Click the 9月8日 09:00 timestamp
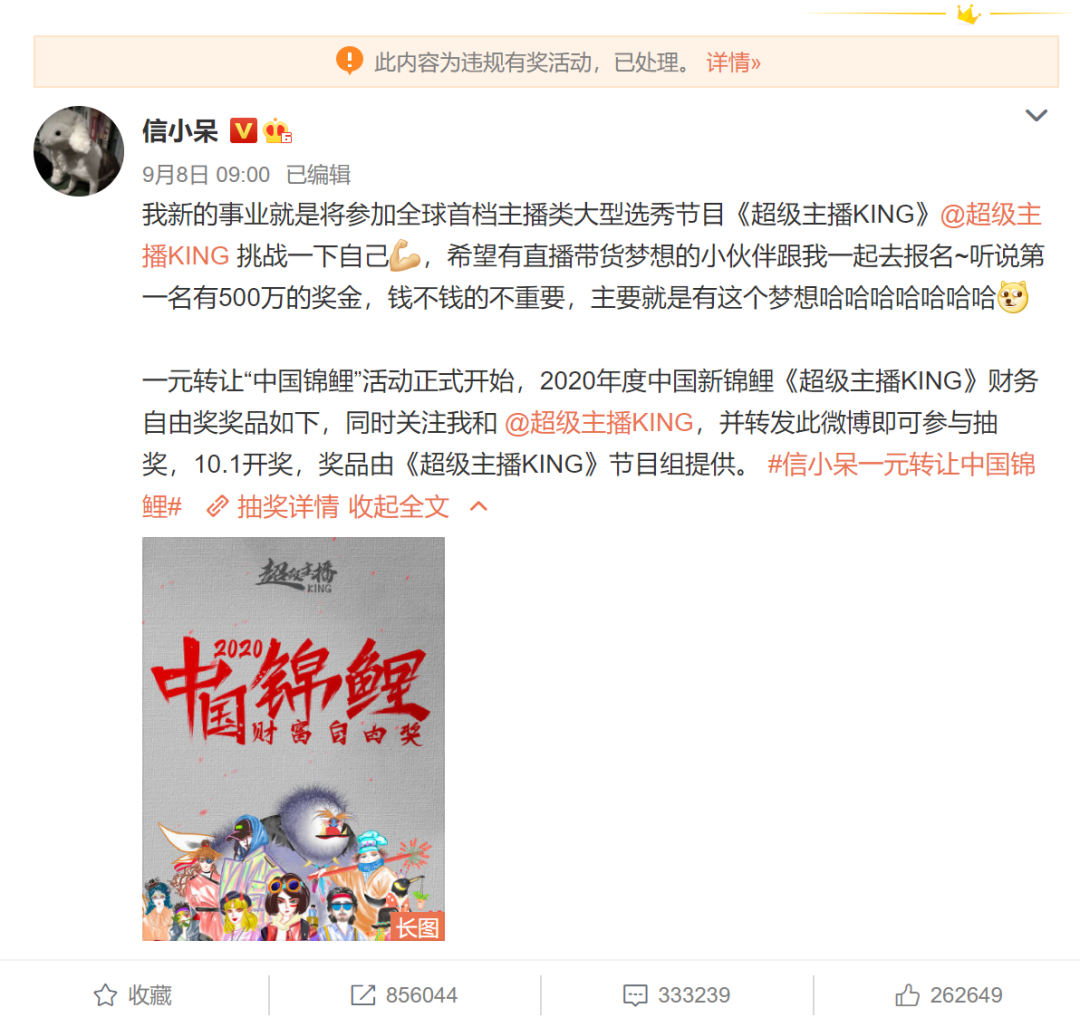1080x1027 pixels. [206, 175]
